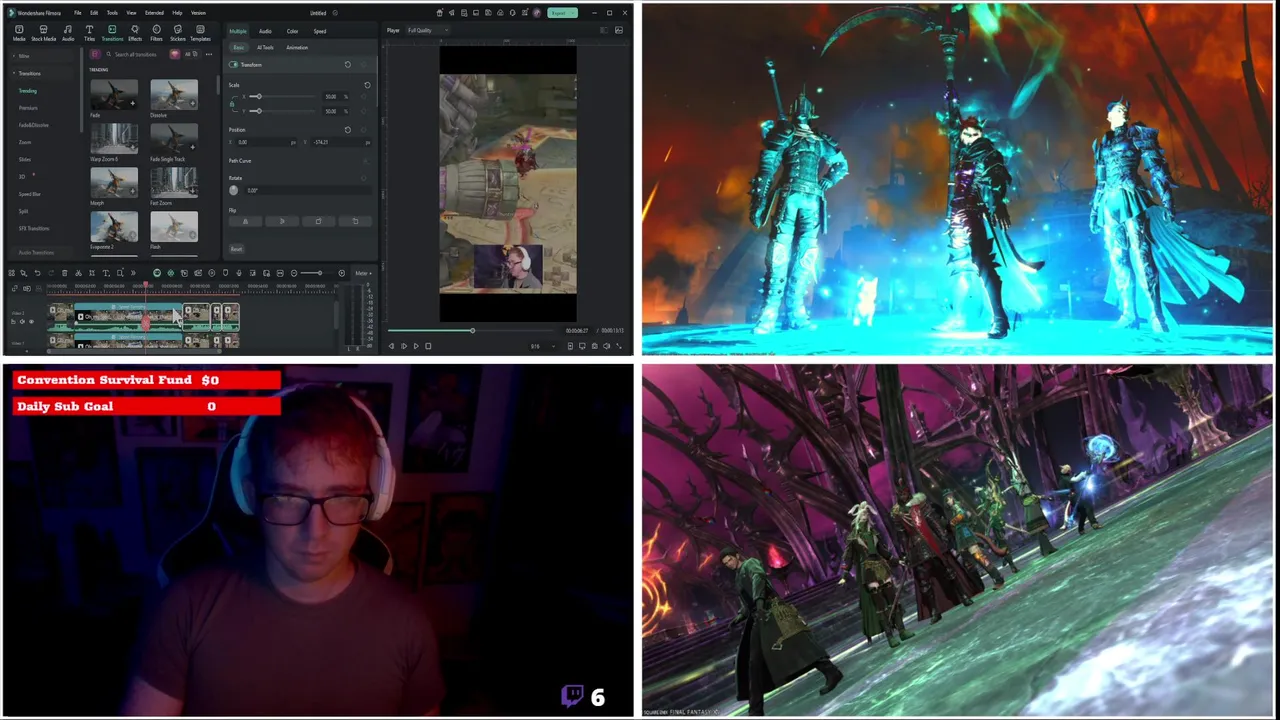1280x720 pixels.
Task: Switch to the Speed properties tab
Action: coord(320,31)
